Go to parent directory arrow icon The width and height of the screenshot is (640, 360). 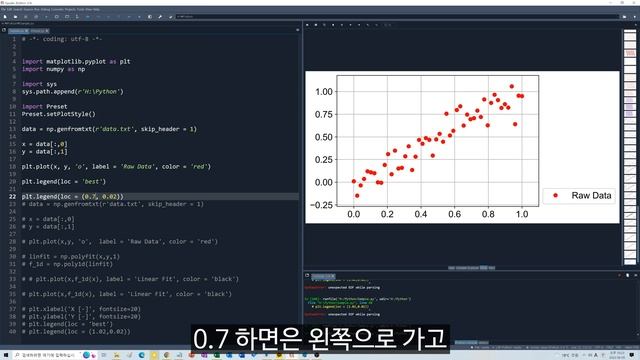tap(635, 17)
